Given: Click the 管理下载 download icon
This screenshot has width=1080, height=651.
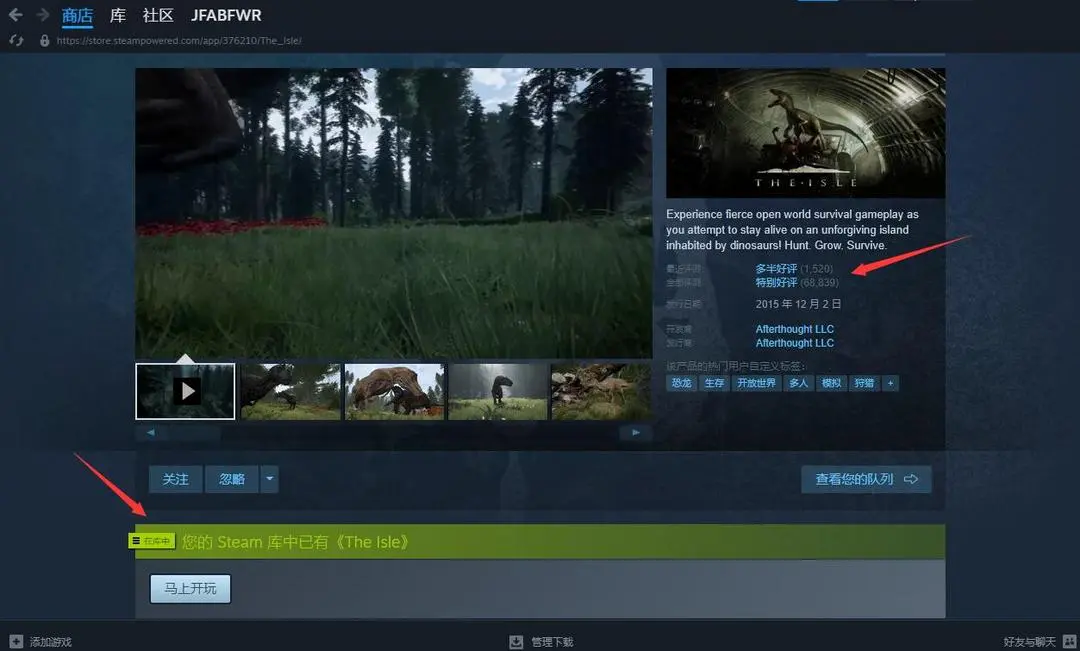Looking at the screenshot, I should coord(516,642).
